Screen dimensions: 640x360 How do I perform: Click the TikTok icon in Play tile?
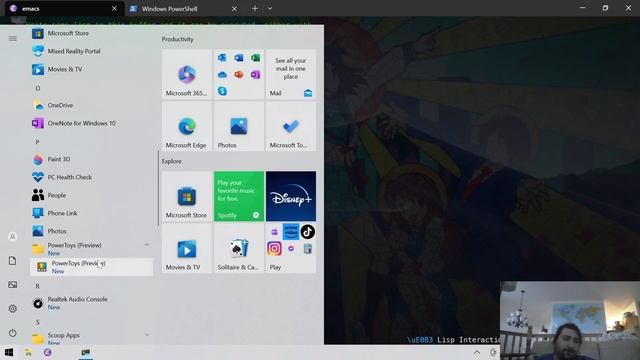pyautogui.click(x=308, y=232)
